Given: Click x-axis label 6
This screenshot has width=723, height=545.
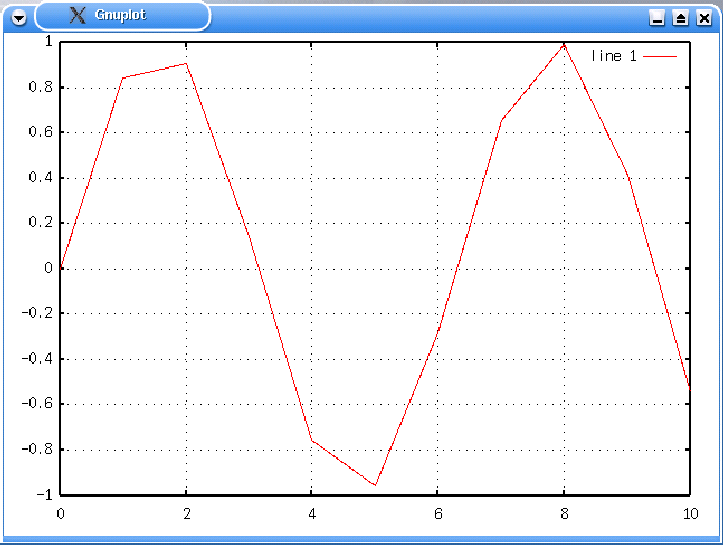Looking at the screenshot, I should 438,514.
